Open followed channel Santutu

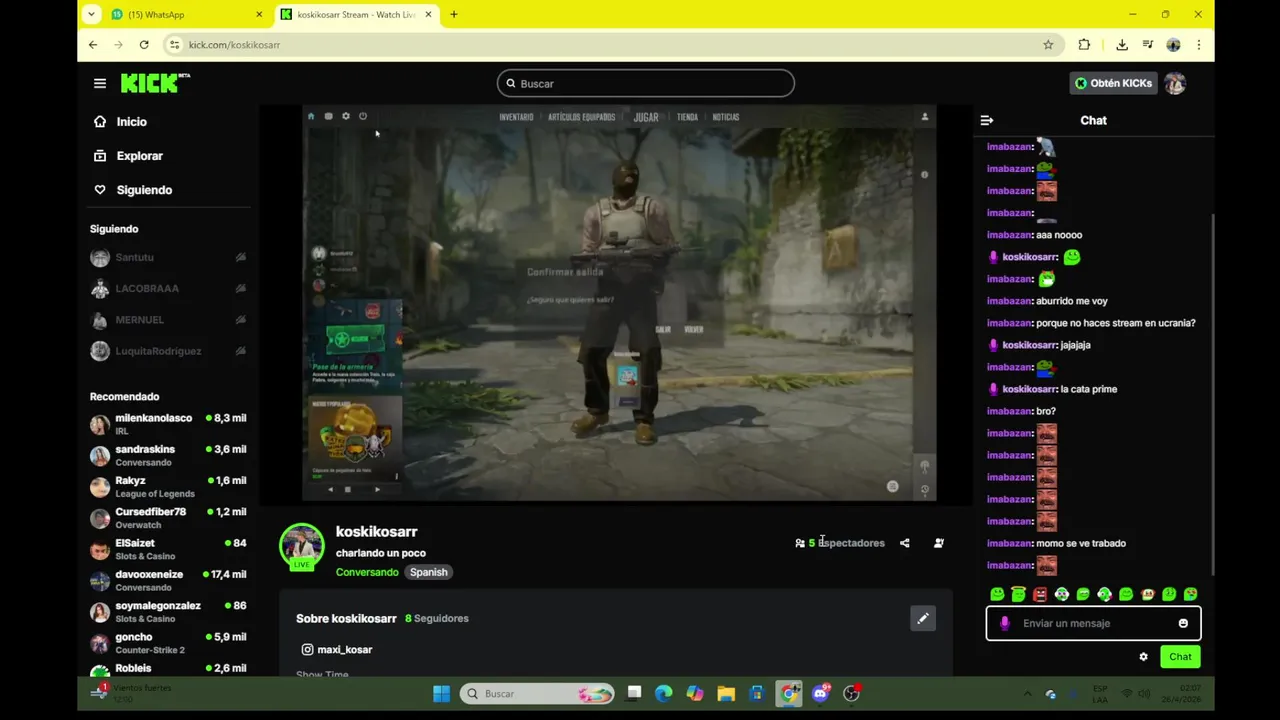click(x=135, y=257)
